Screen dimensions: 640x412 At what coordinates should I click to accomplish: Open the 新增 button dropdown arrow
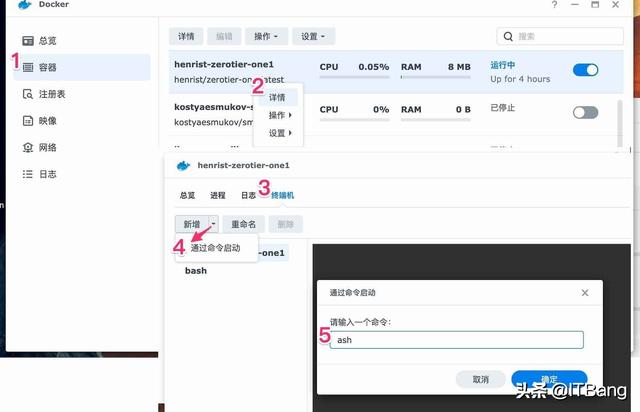tap(213, 224)
